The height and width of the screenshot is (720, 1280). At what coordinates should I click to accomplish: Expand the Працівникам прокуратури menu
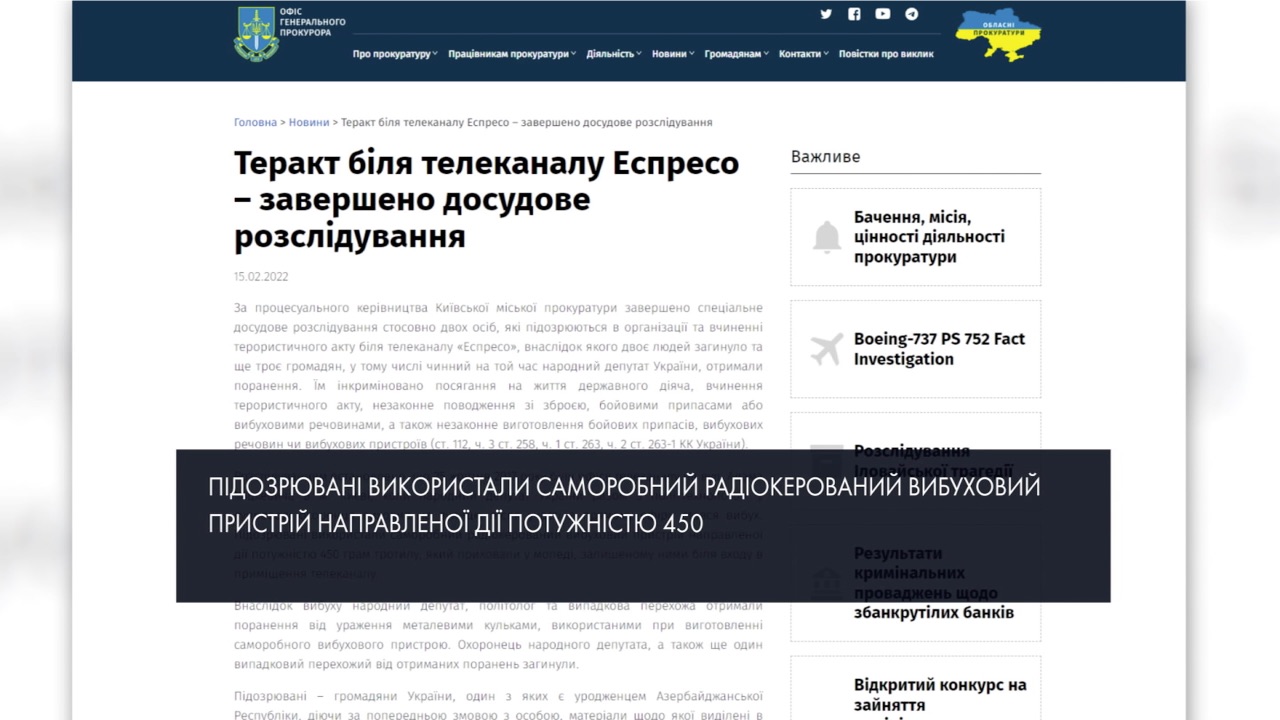512,54
